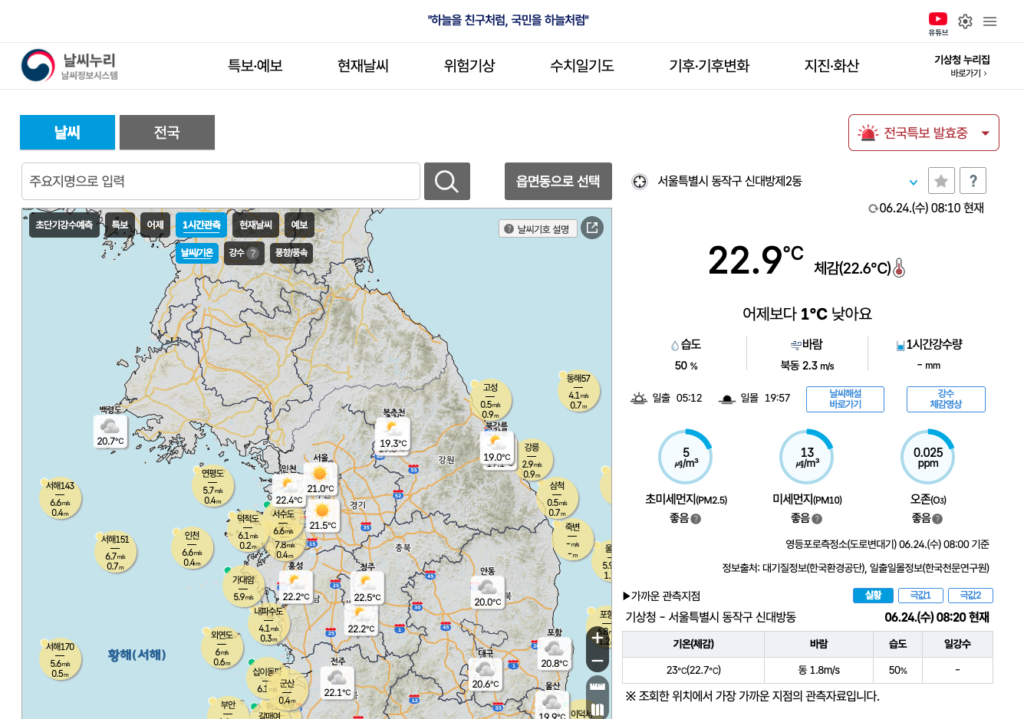Open the settings gear icon
Screen dimensions: 1024x719
click(965, 22)
